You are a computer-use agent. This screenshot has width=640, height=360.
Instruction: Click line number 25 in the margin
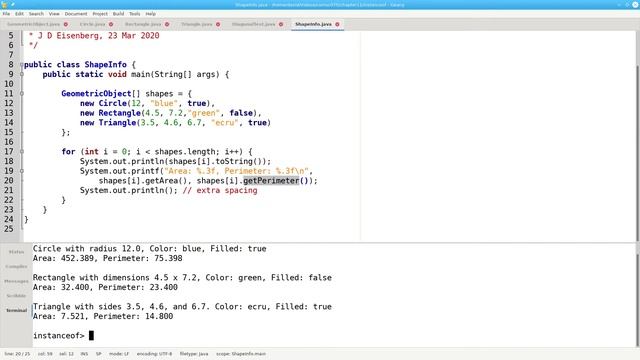(9, 229)
